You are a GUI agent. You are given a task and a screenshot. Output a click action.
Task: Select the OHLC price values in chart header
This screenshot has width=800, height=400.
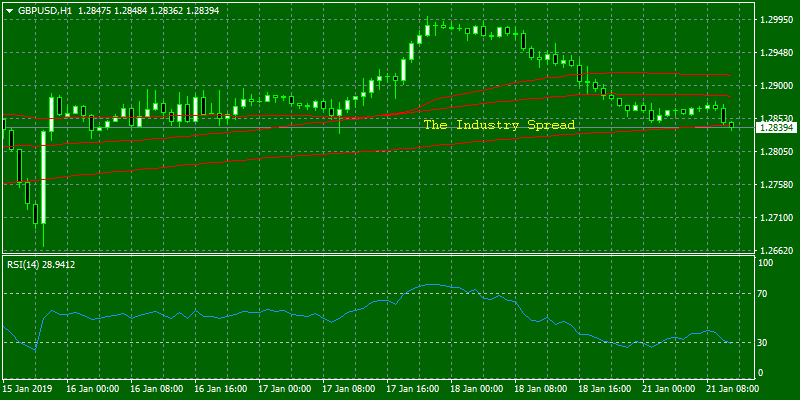(x=149, y=10)
